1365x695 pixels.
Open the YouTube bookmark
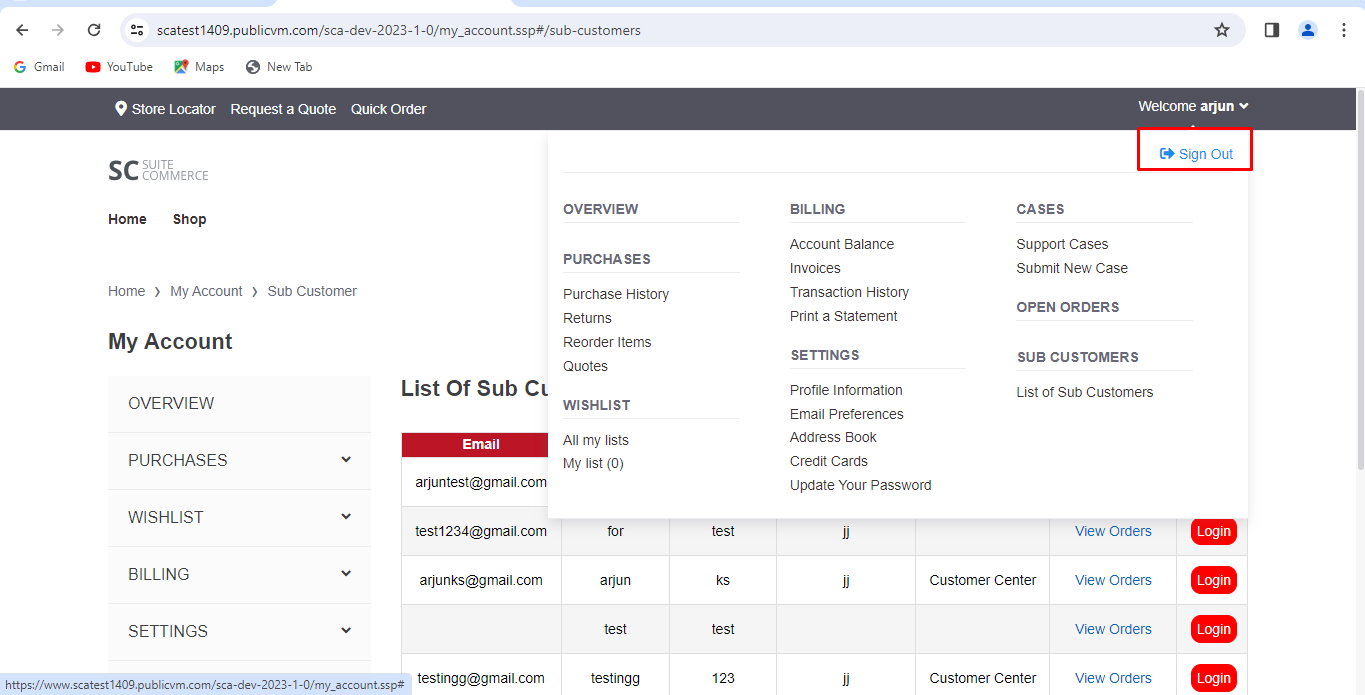point(119,67)
